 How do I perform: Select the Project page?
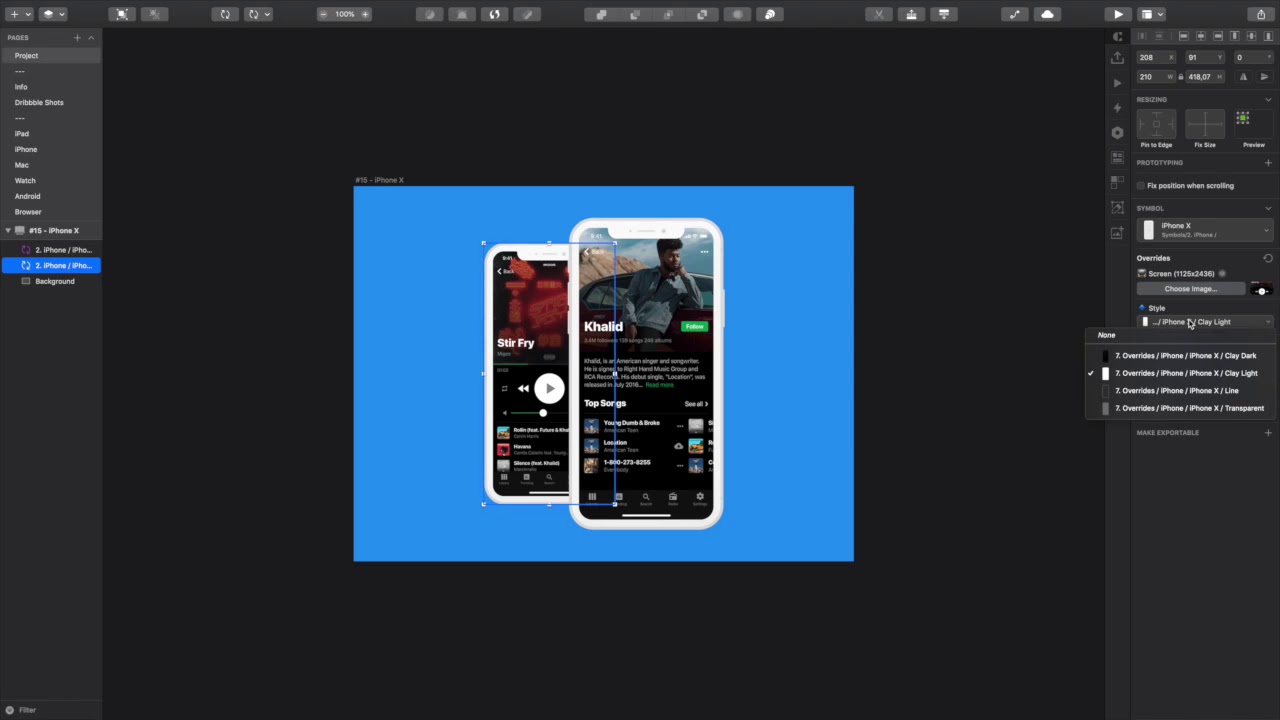51,56
